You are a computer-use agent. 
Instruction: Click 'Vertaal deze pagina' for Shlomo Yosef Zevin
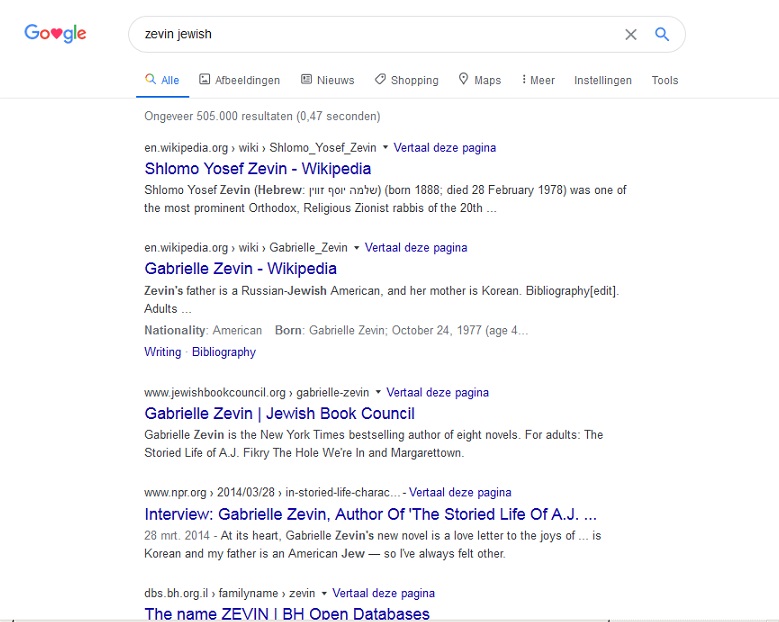pos(445,148)
